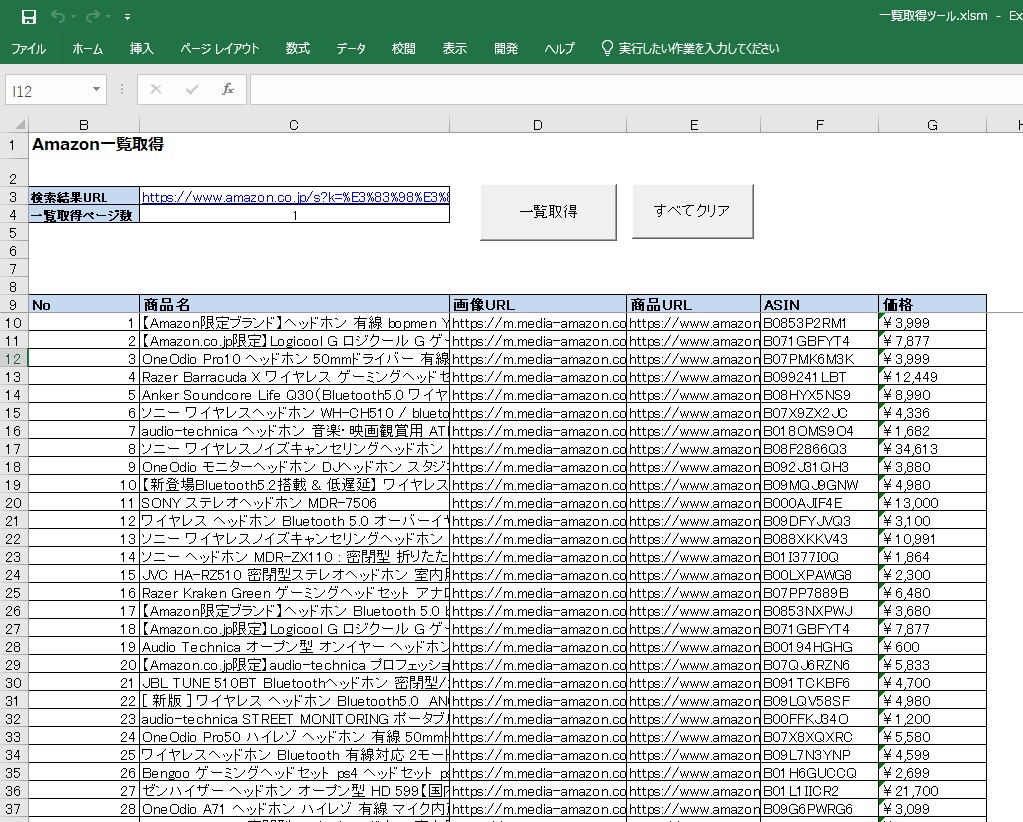
Task: Open the Redo history dropdown arrow
Action: pyautogui.click(x=108, y=17)
